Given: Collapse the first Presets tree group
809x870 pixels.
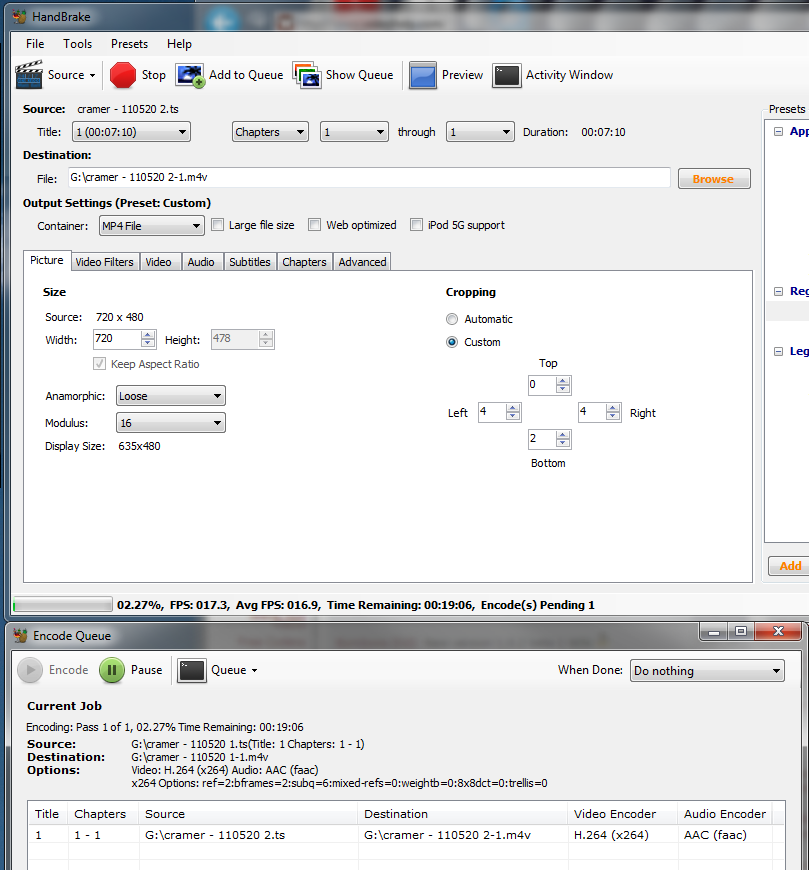Looking at the screenshot, I should pyautogui.click(x=778, y=131).
